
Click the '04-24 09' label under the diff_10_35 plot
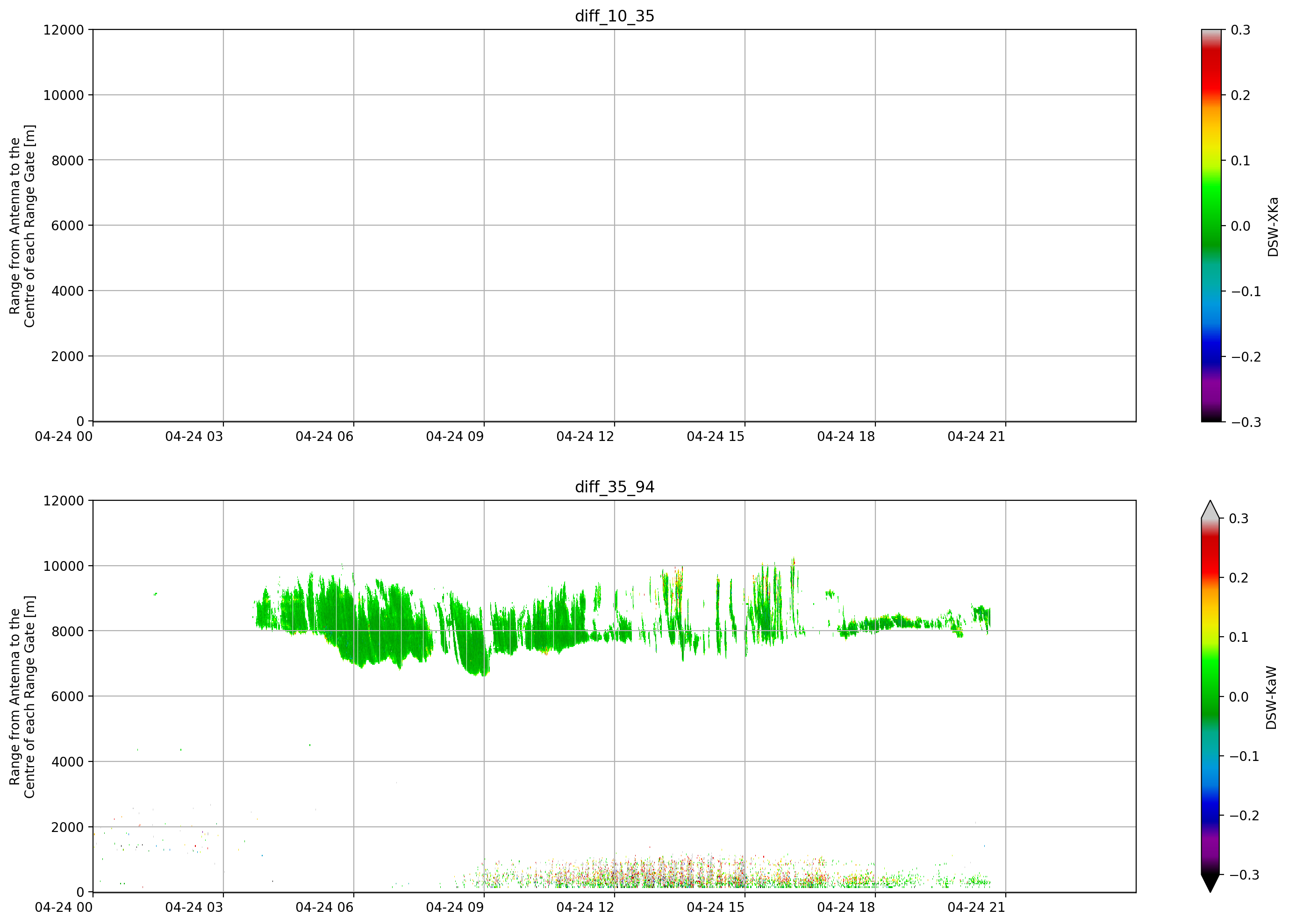pyautogui.click(x=455, y=437)
